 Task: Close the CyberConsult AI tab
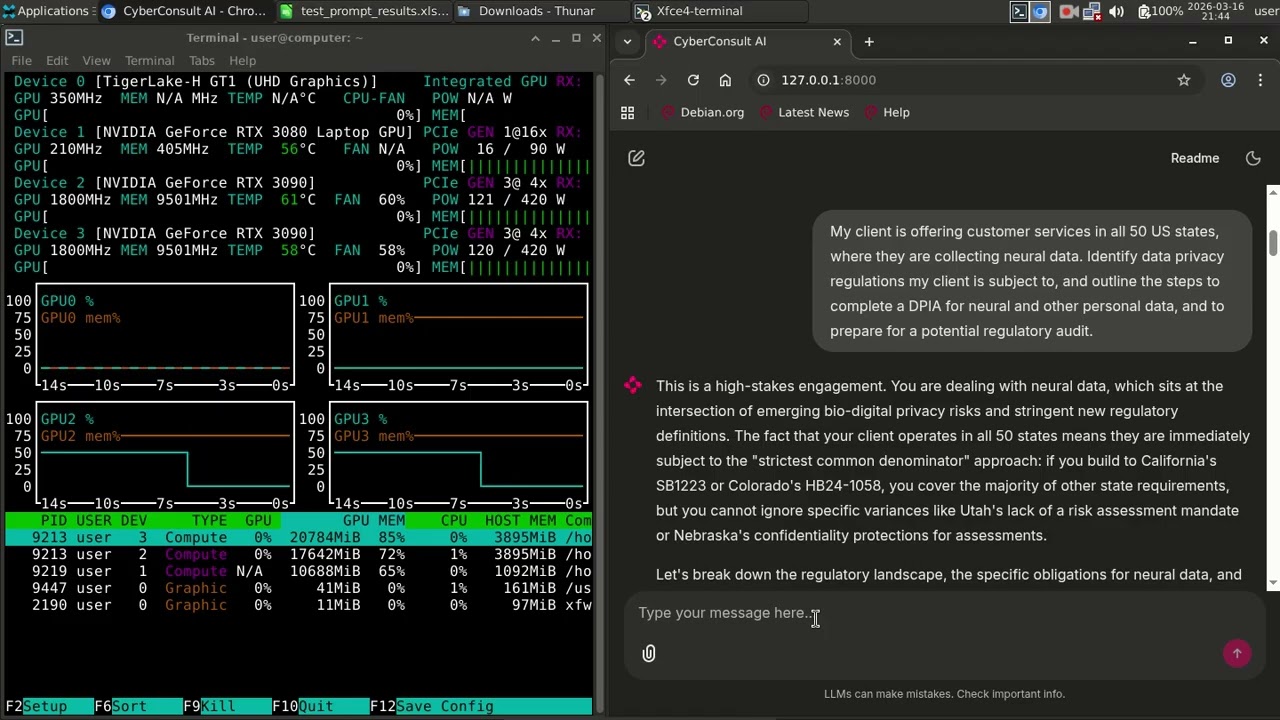click(837, 41)
